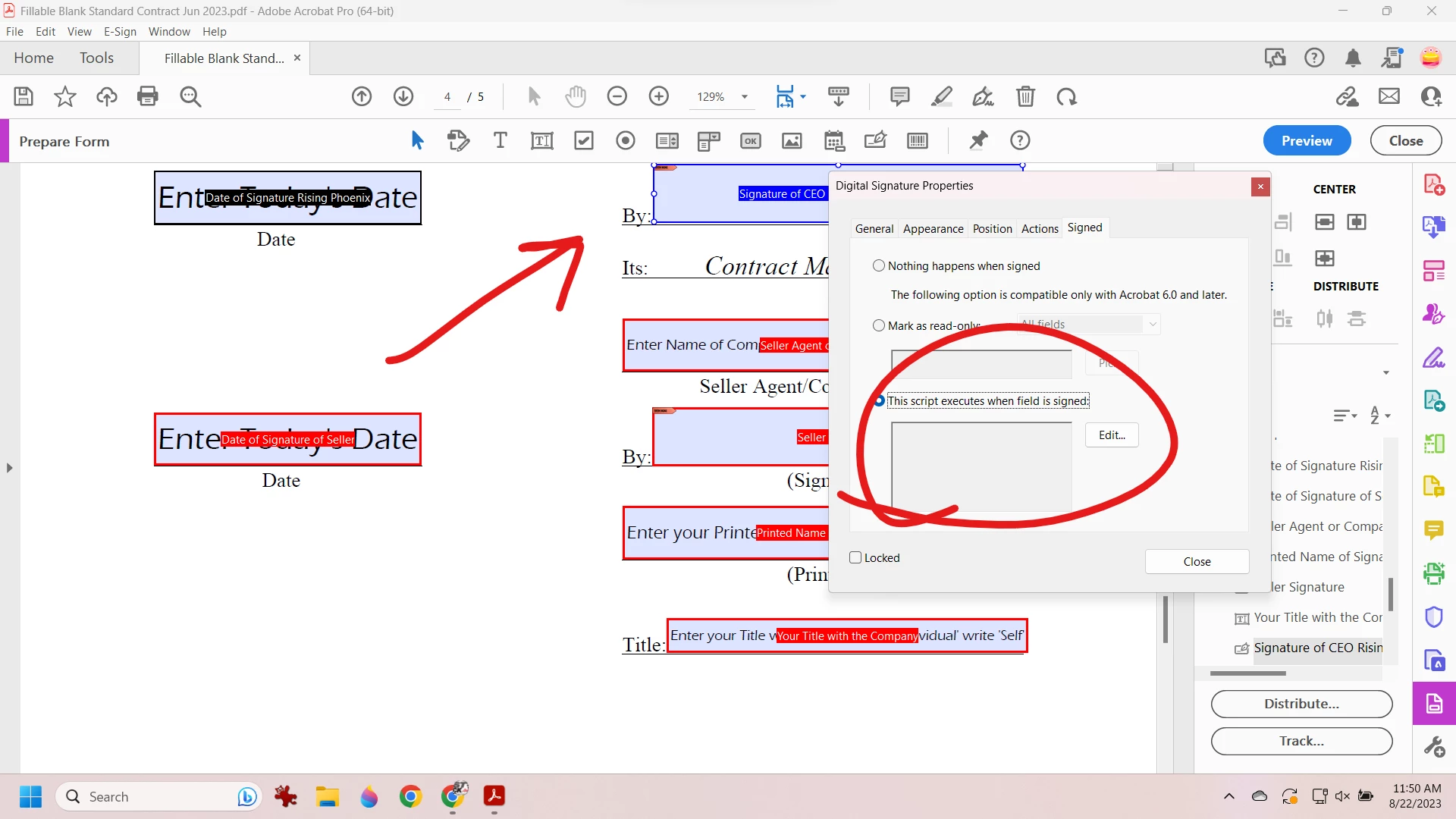Open the sort order dropdown in fields panel
The width and height of the screenshot is (1456, 819).
[x=1379, y=416]
